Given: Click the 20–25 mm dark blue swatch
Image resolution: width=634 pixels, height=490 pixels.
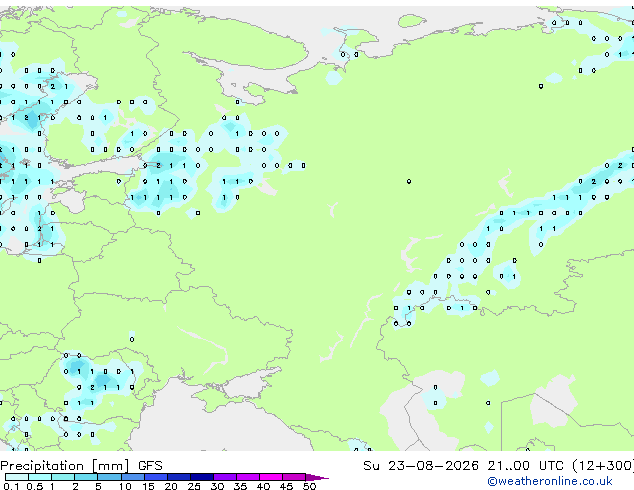Looking at the screenshot, I should click(179, 477).
